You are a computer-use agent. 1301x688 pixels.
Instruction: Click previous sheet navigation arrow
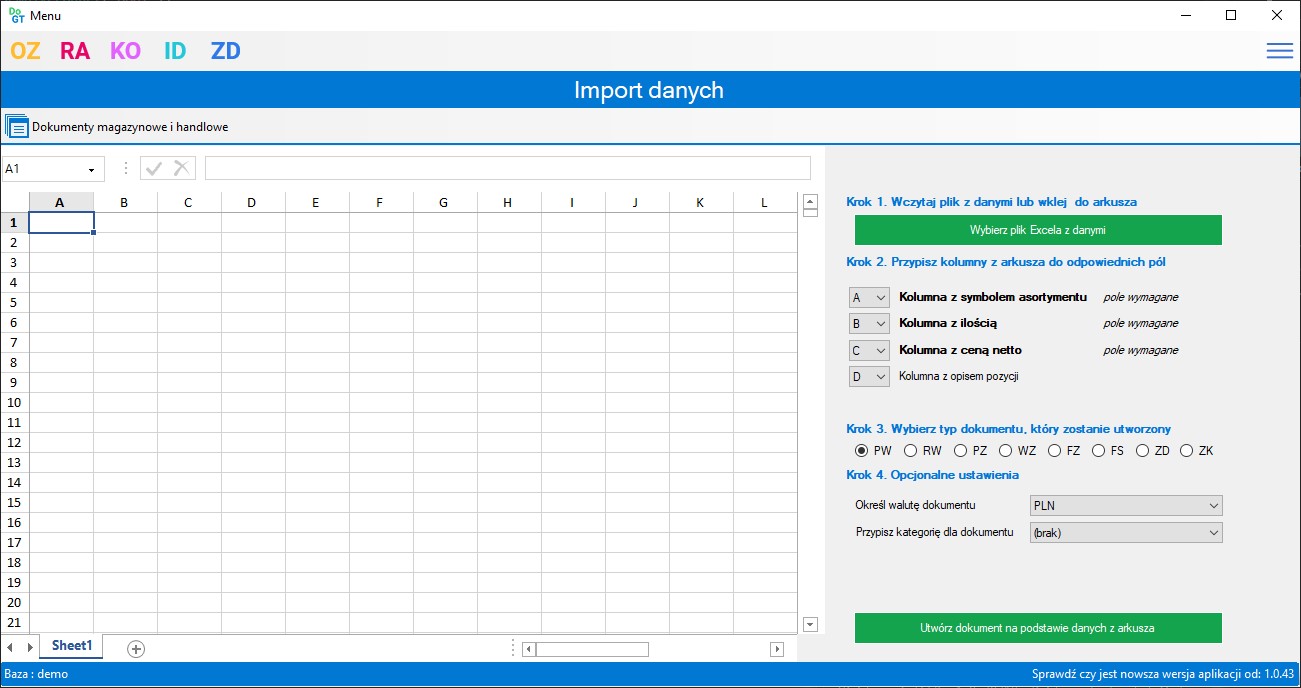tap(10, 649)
